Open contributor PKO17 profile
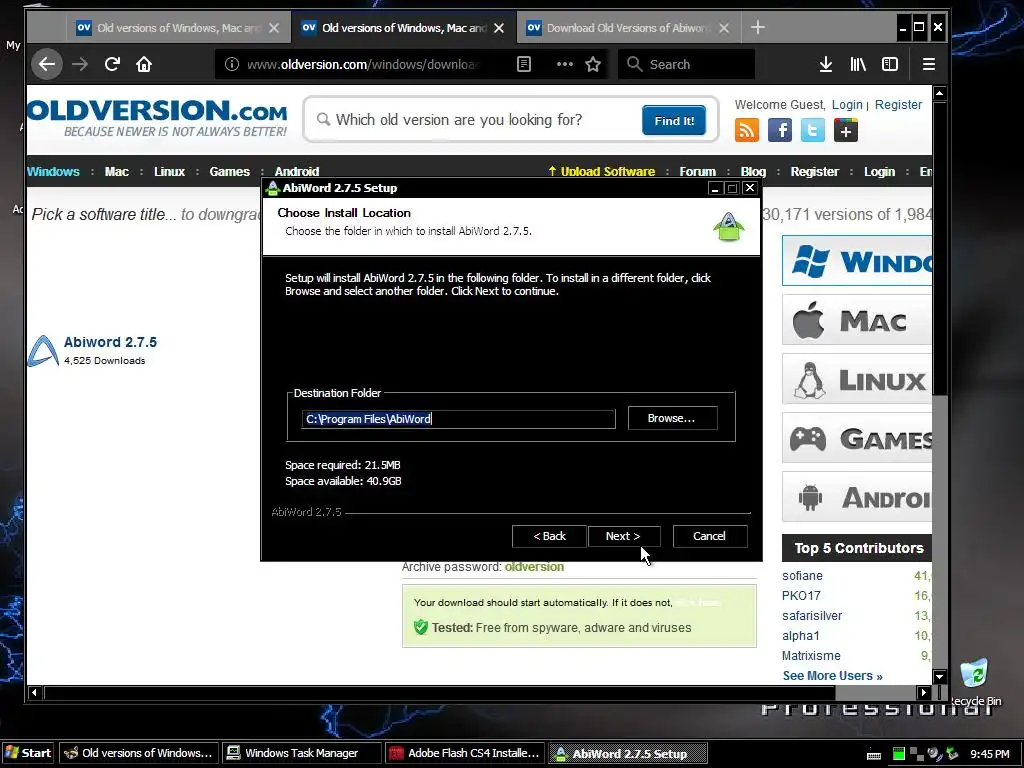 [801, 596]
